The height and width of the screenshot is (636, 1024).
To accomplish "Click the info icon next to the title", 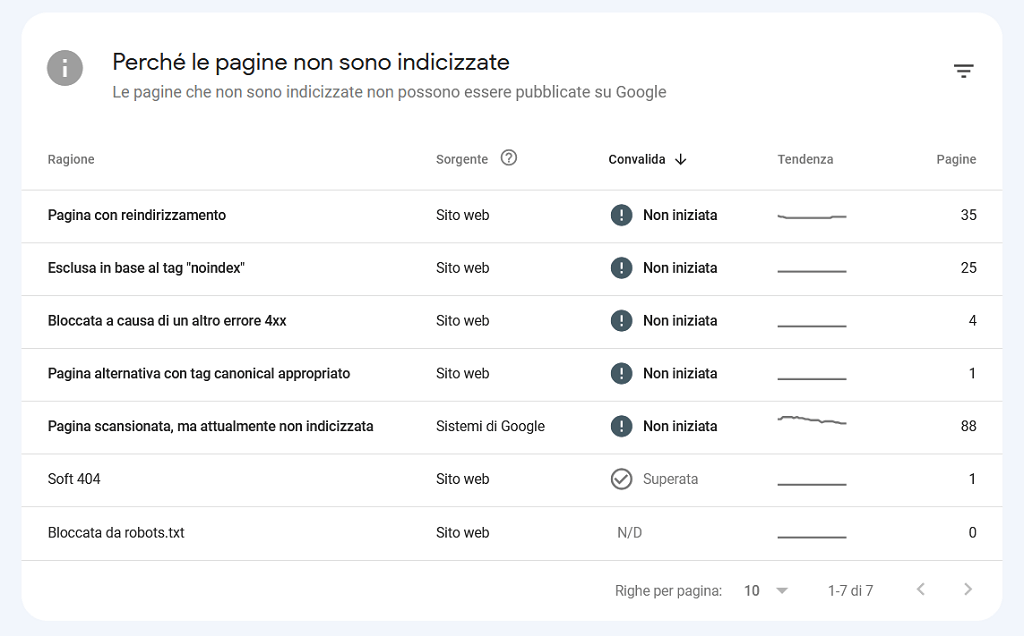I will [64, 68].
